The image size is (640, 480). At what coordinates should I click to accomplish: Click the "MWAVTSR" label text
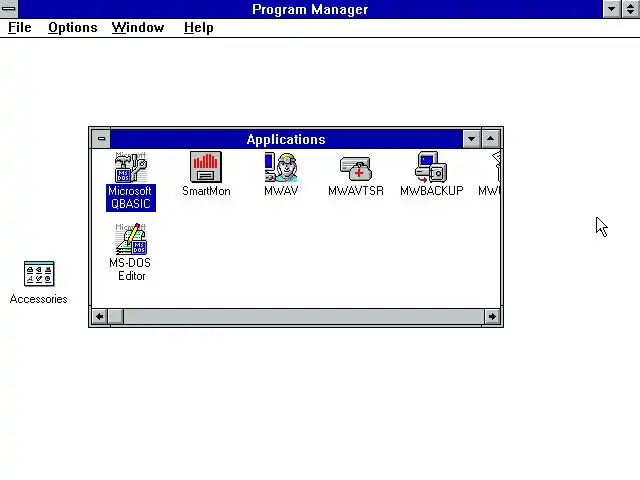[356, 191]
